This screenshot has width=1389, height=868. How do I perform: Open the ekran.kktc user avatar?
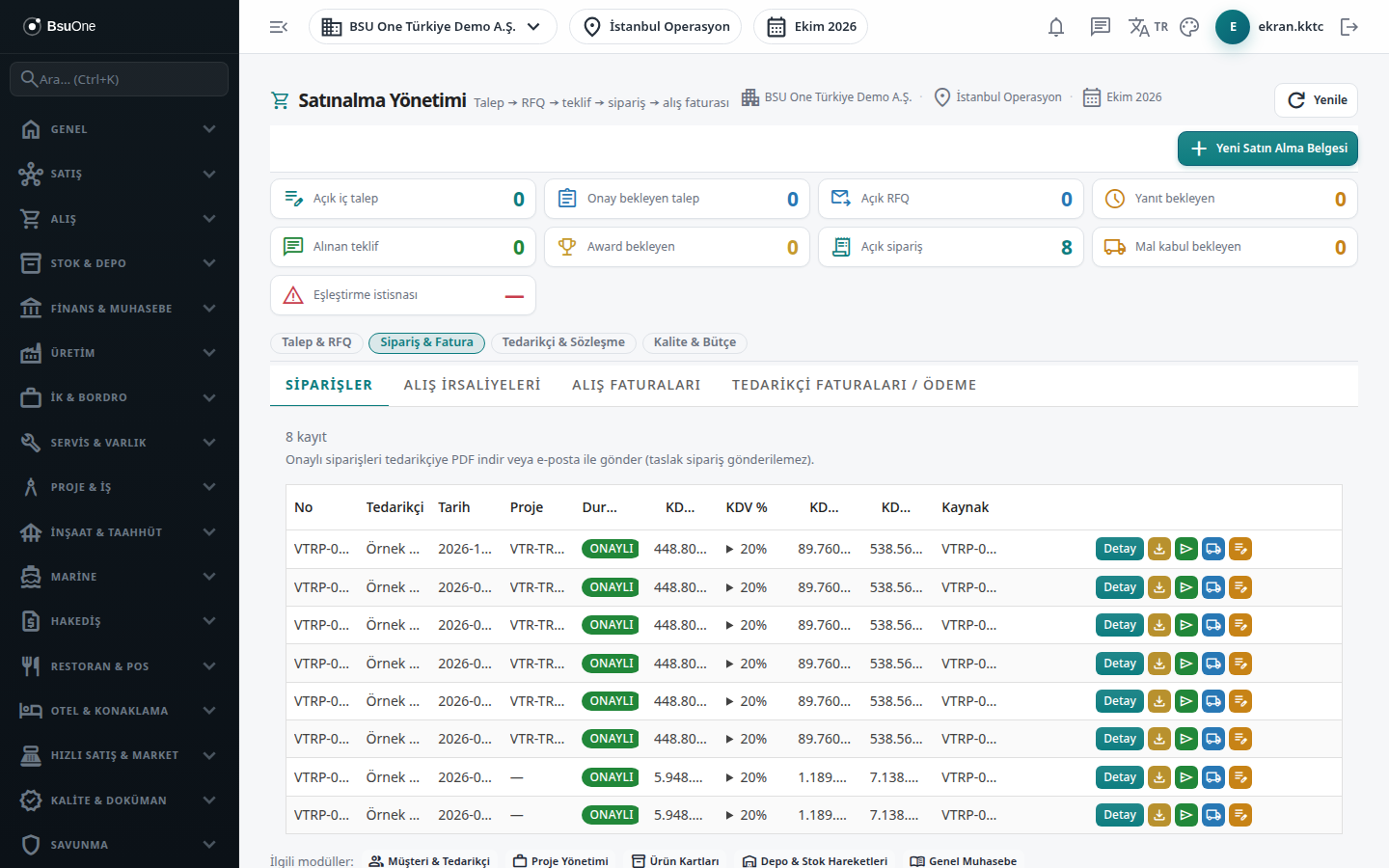point(1233,27)
